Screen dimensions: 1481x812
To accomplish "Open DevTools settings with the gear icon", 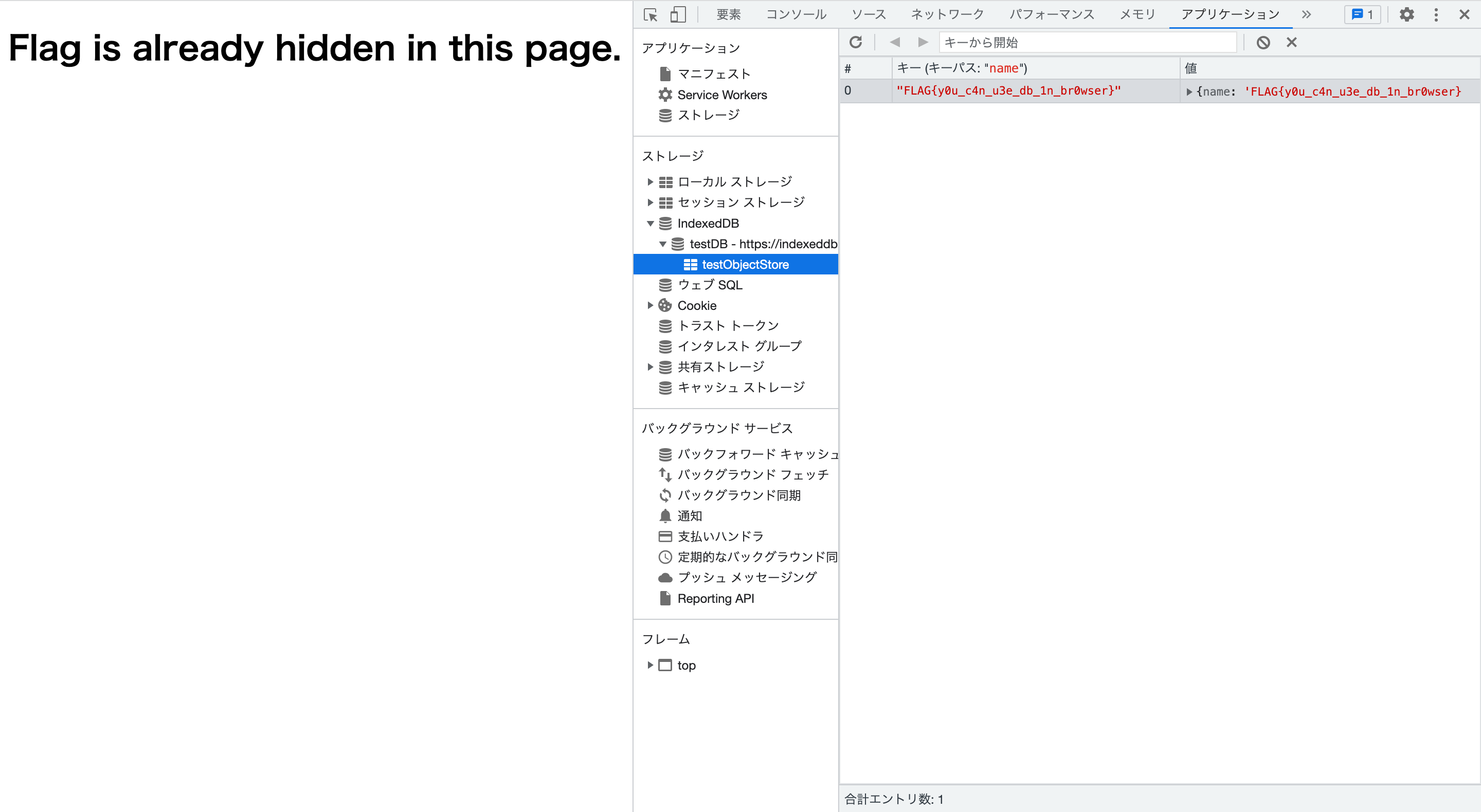I will click(x=1407, y=14).
